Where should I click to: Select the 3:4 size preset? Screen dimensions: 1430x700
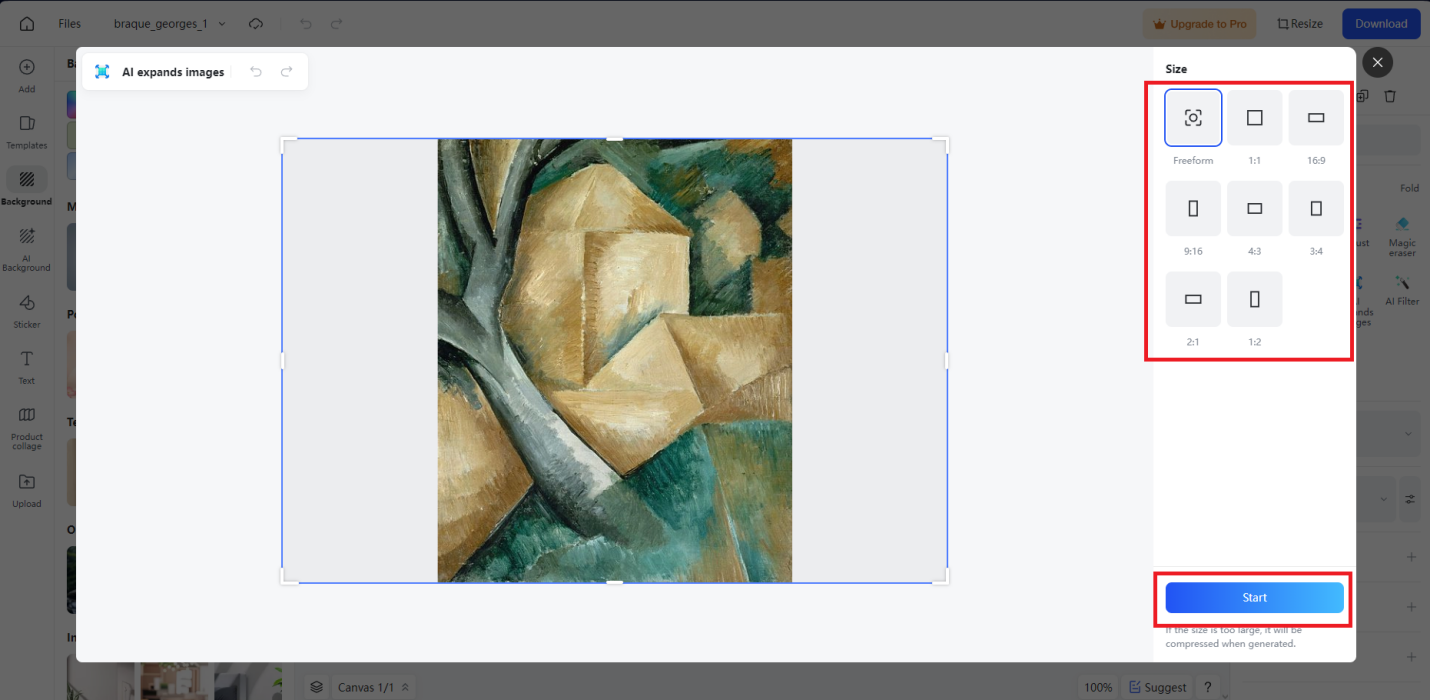coord(1316,209)
